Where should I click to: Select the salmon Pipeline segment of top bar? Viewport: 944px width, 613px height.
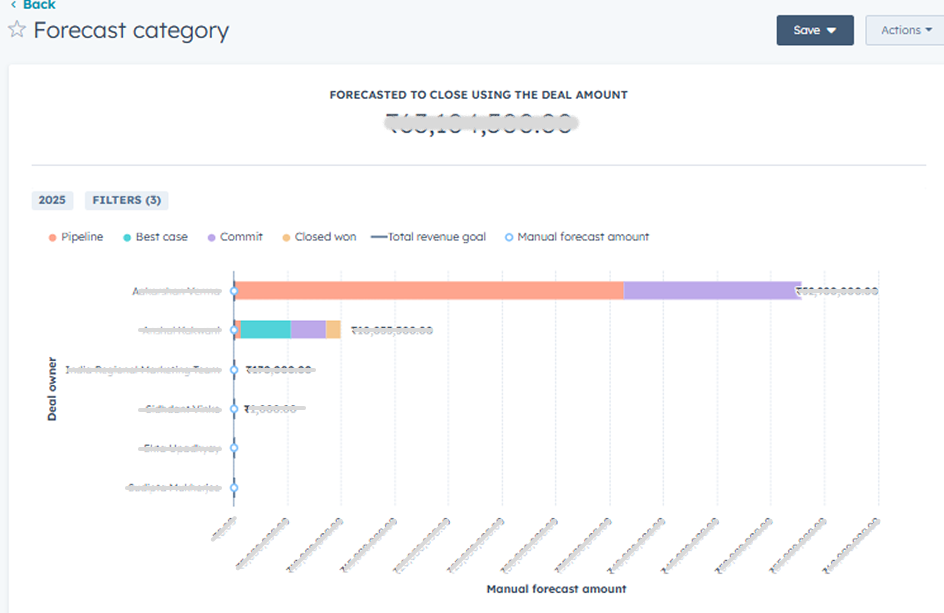(x=428, y=291)
